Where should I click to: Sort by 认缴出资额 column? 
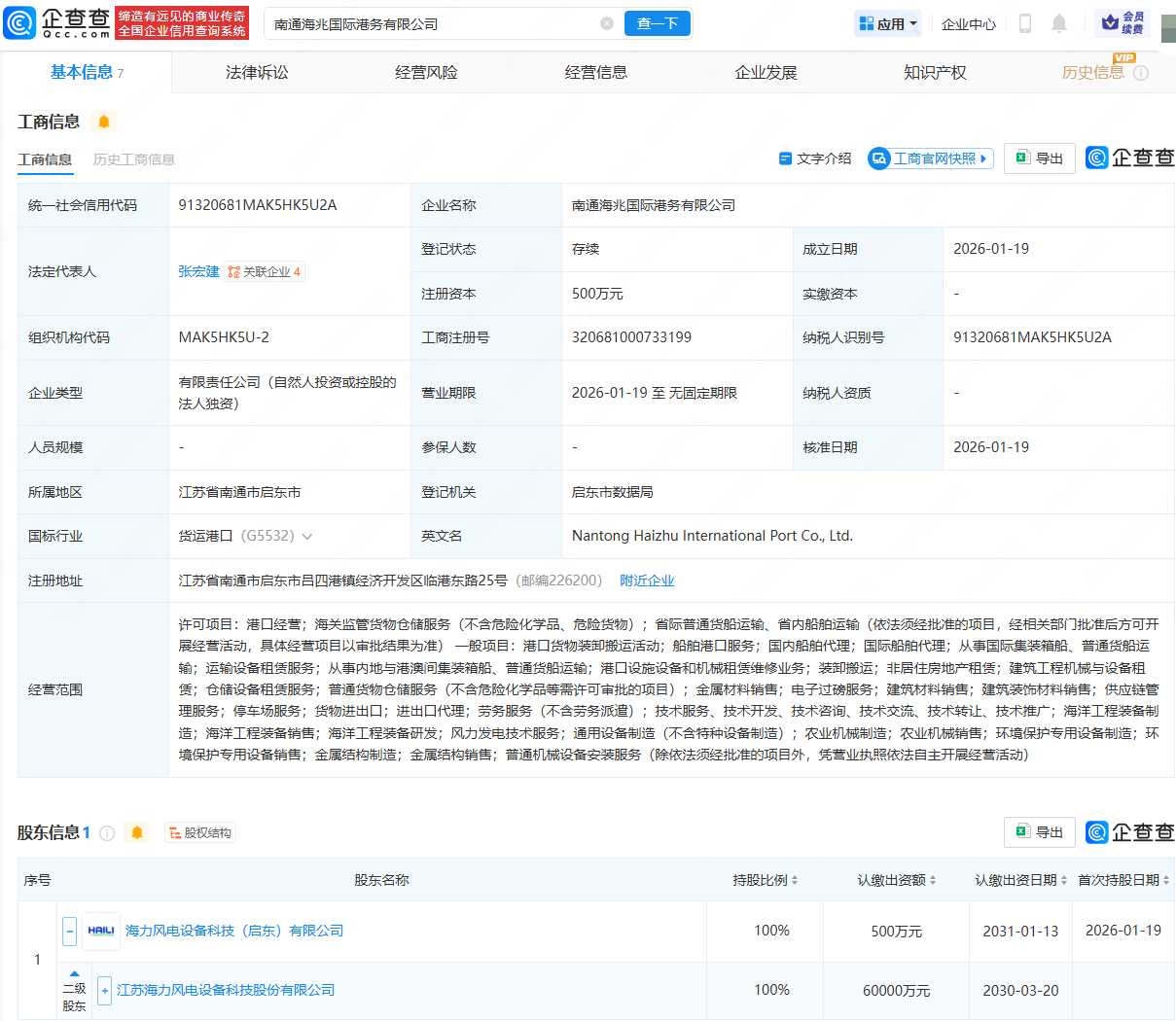pyautogui.click(x=896, y=880)
